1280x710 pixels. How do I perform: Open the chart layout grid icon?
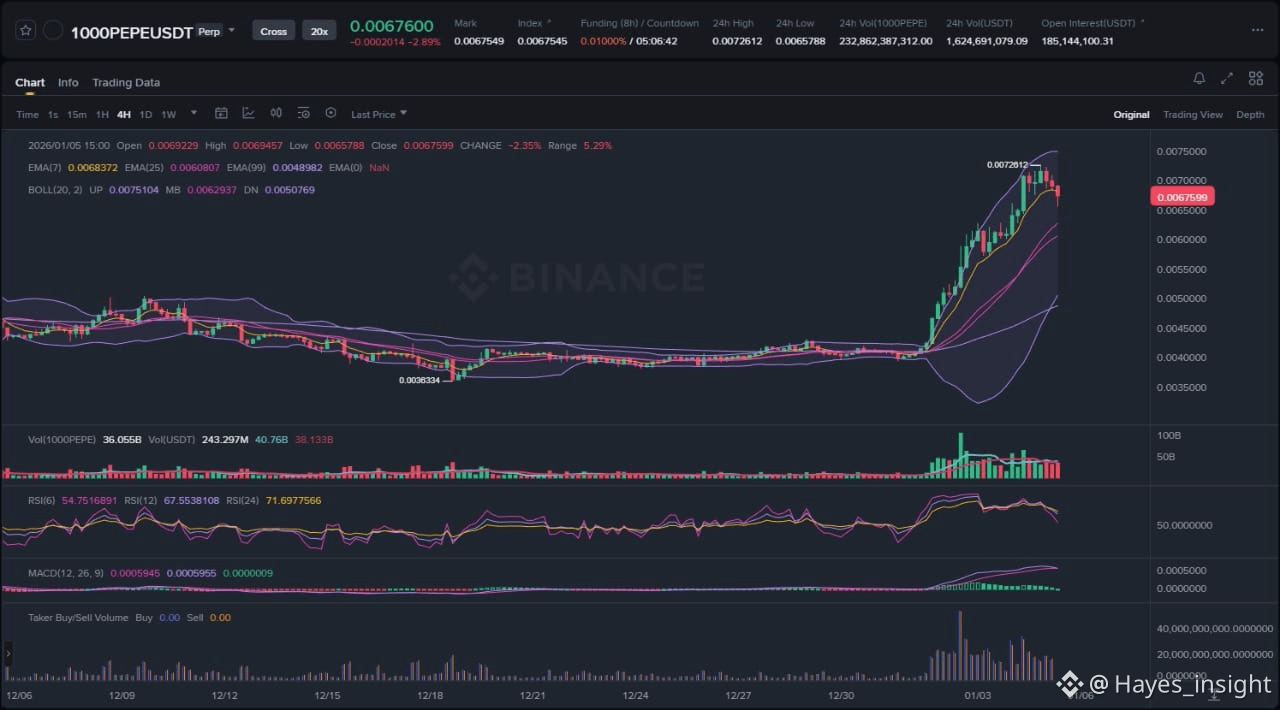click(1255, 79)
